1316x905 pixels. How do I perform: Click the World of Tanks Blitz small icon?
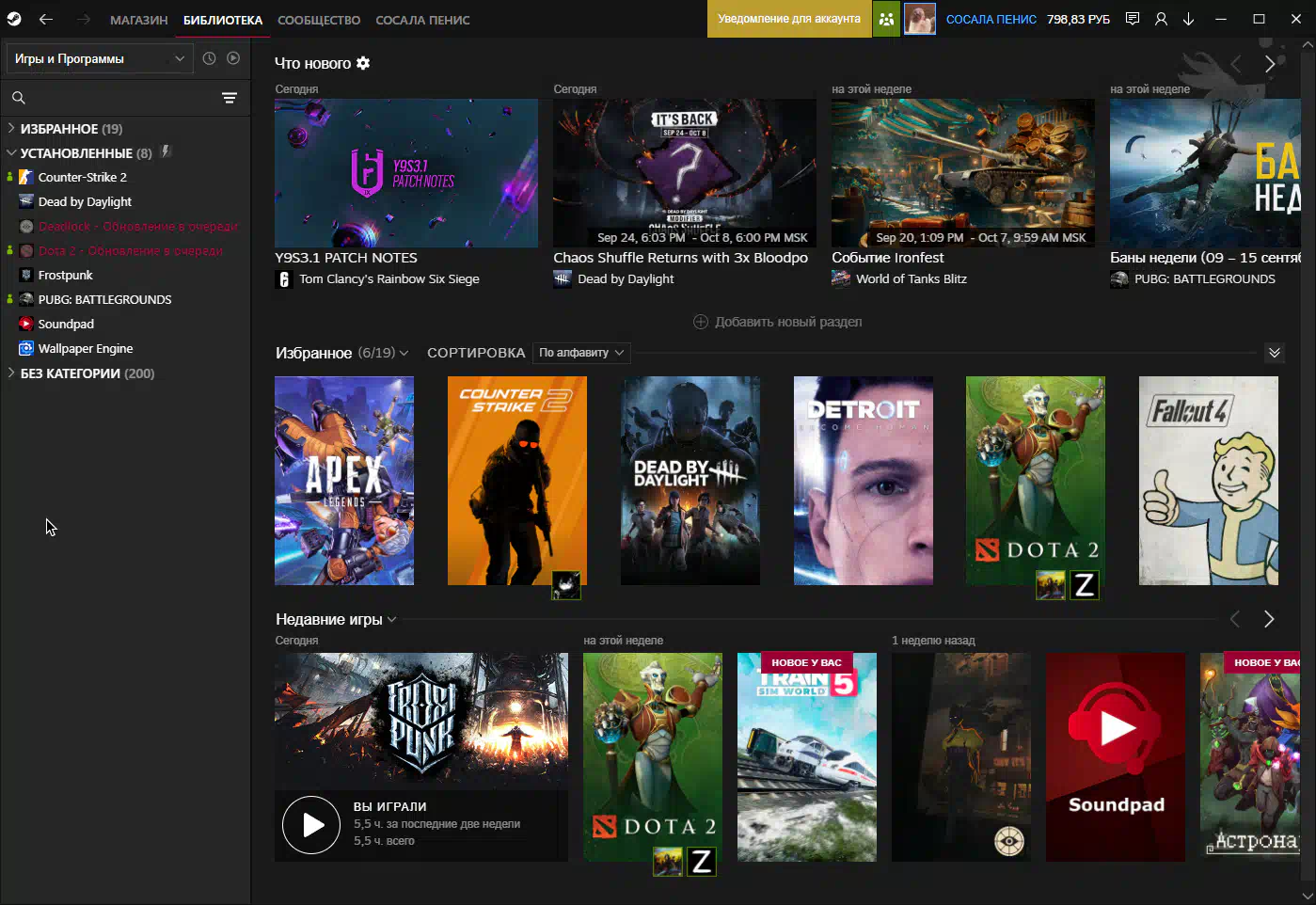click(841, 279)
